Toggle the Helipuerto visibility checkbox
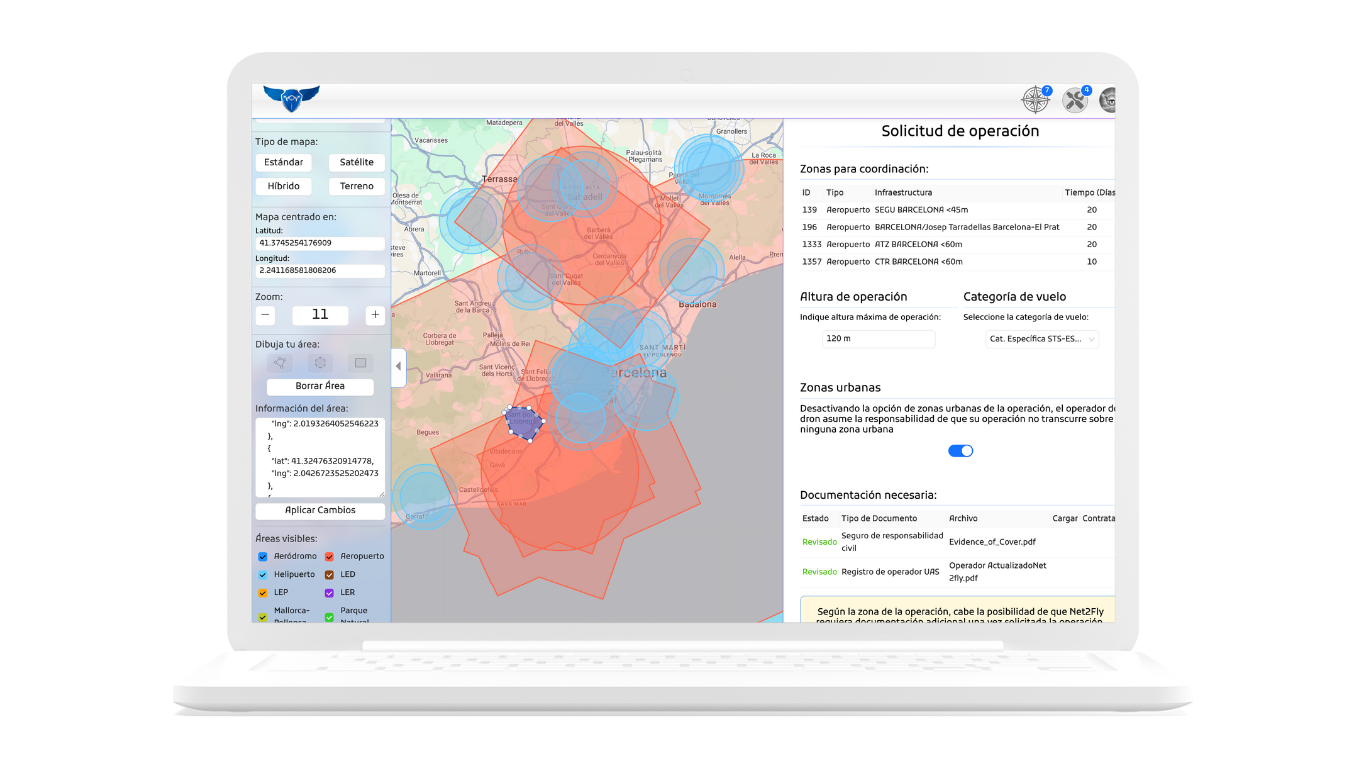The height and width of the screenshot is (768, 1366). point(263,575)
